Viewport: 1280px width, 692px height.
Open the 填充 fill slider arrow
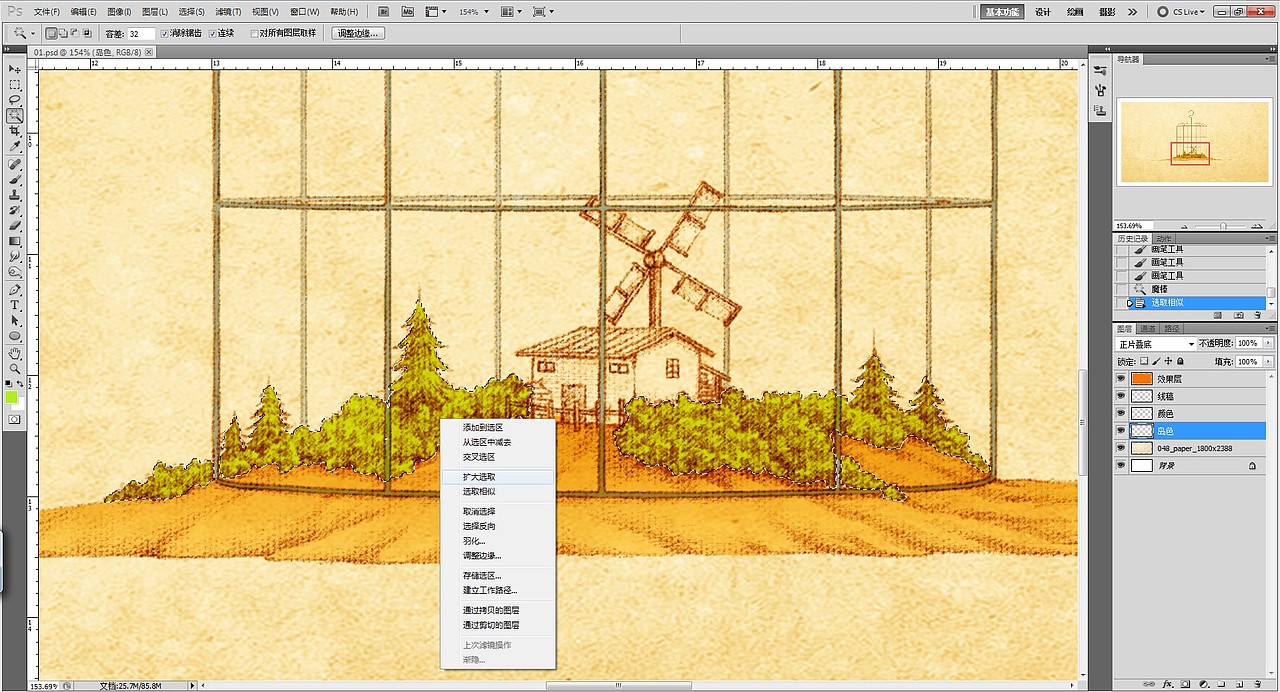[x=1269, y=361]
